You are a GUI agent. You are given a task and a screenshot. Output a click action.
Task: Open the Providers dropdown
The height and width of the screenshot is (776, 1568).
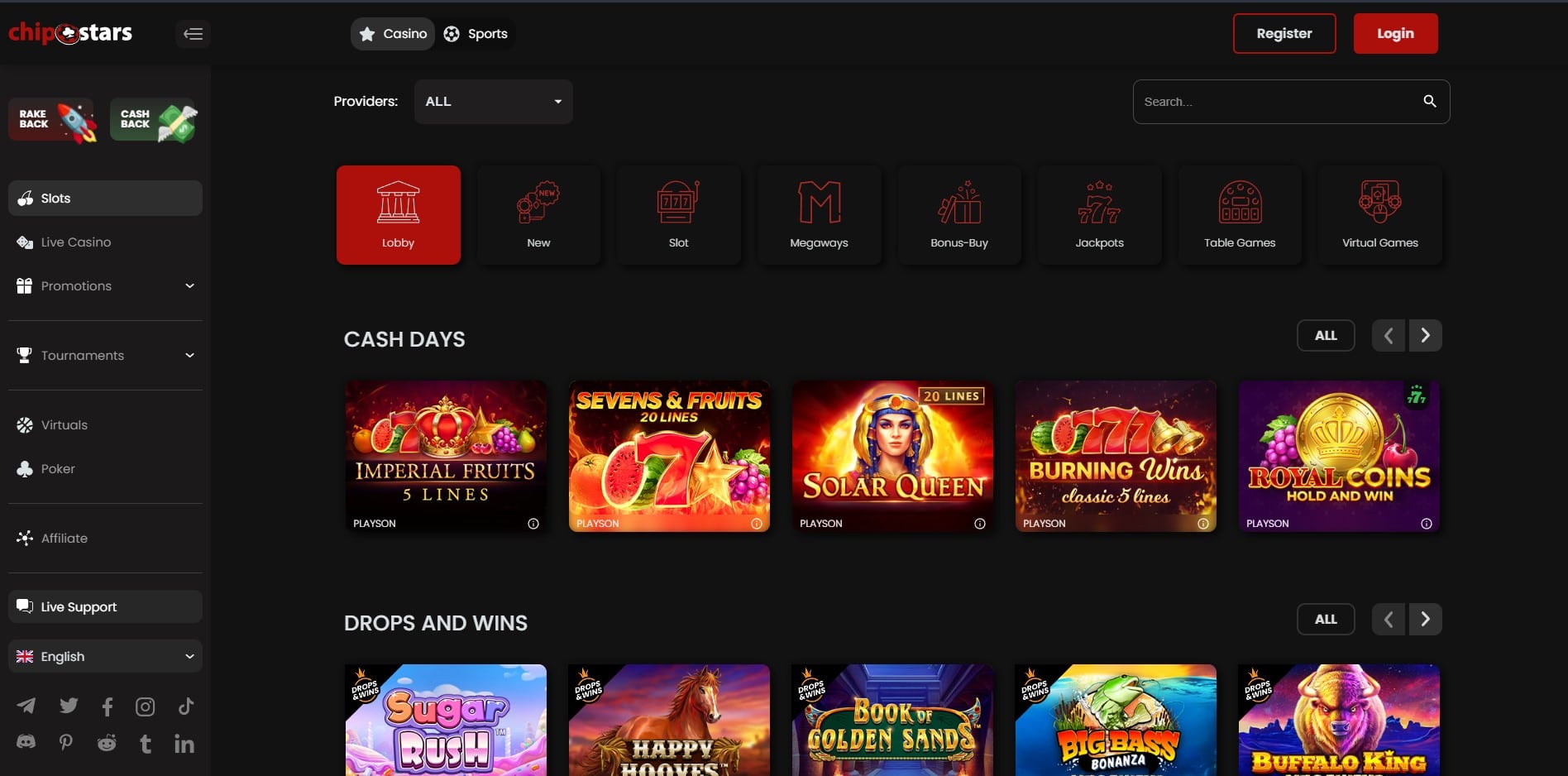(x=493, y=102)
